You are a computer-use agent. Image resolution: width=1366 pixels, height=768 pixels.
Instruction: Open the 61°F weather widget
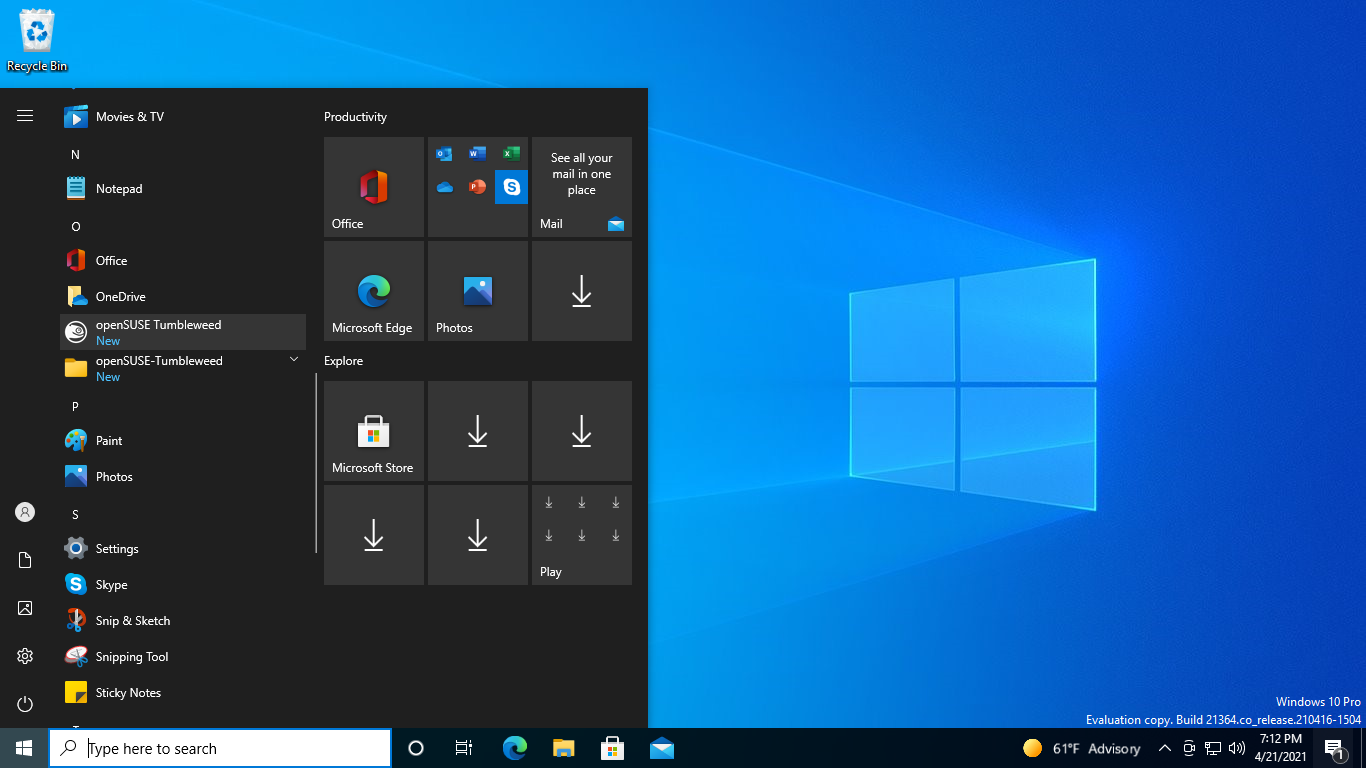(1081, 748)
